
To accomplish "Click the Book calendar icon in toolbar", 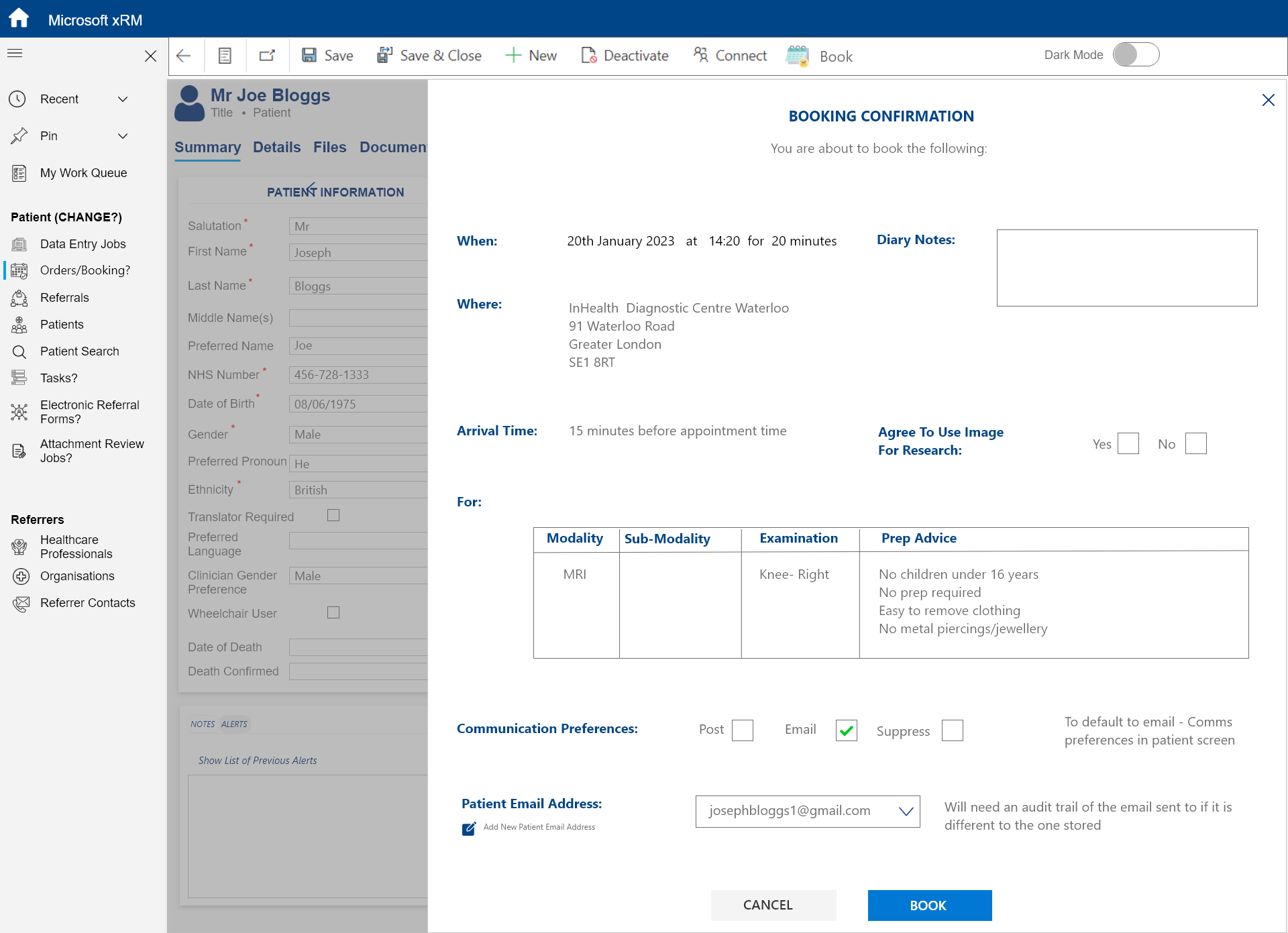I will [798, 56].
